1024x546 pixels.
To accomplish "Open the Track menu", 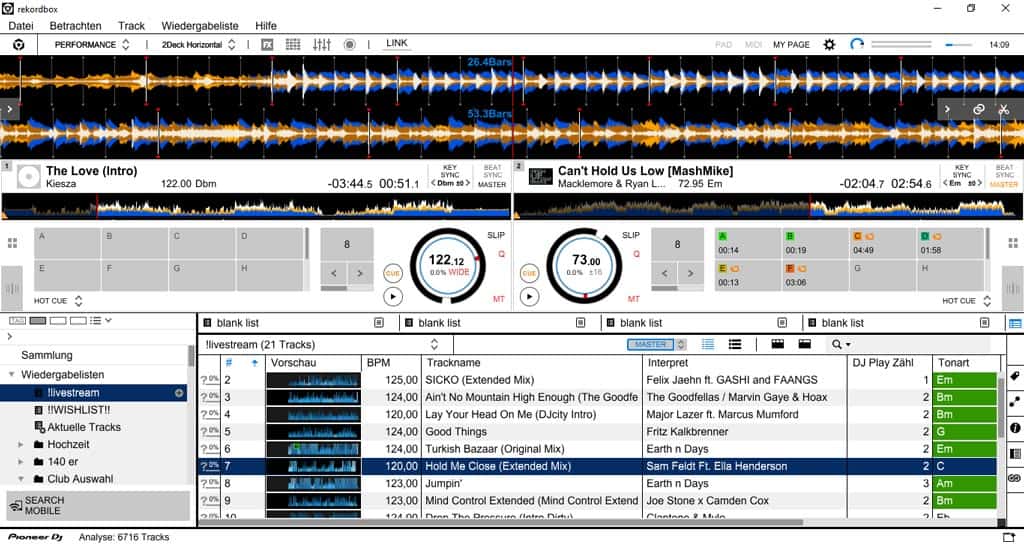I will click(x=131, y=25).
